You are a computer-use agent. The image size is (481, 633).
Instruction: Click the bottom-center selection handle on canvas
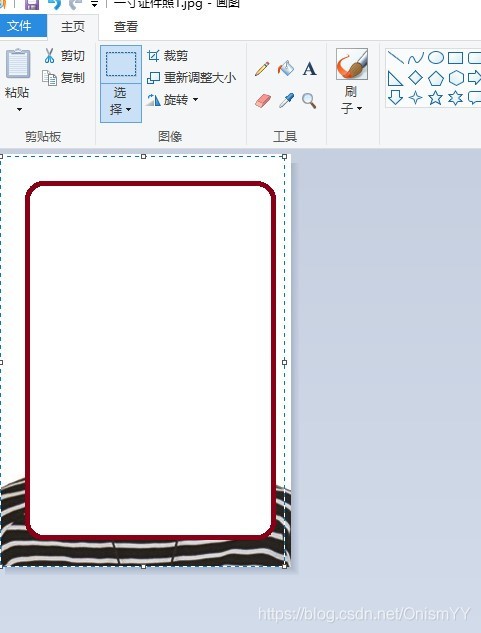point(143,566)
